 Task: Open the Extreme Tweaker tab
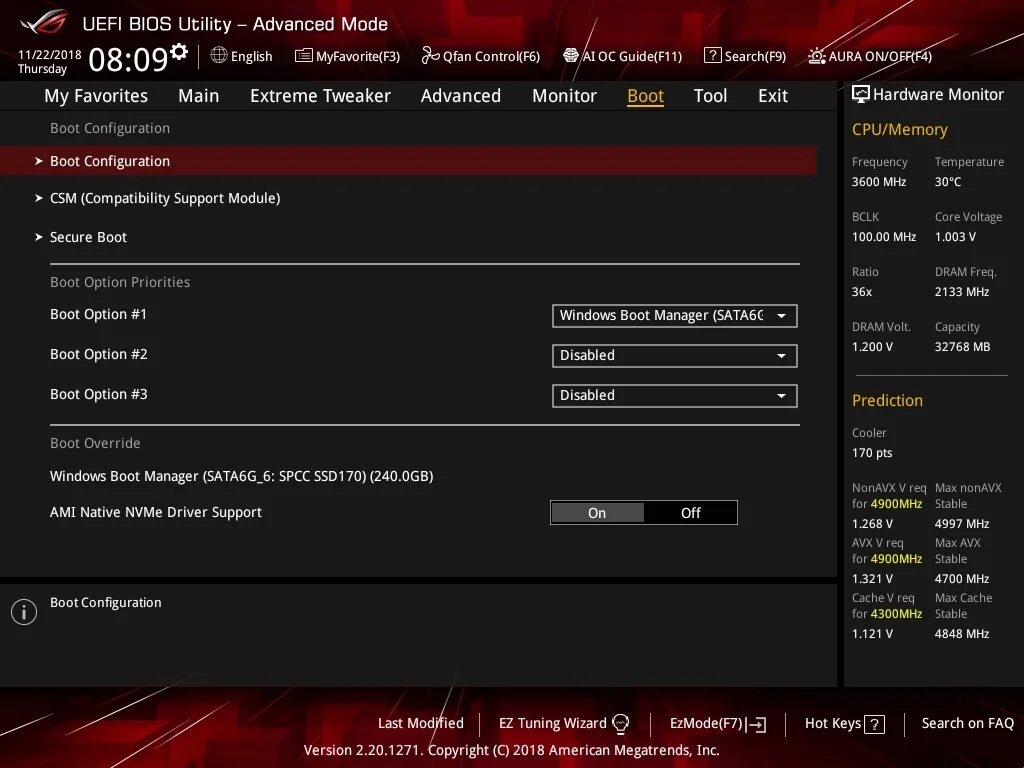(320, 96)
